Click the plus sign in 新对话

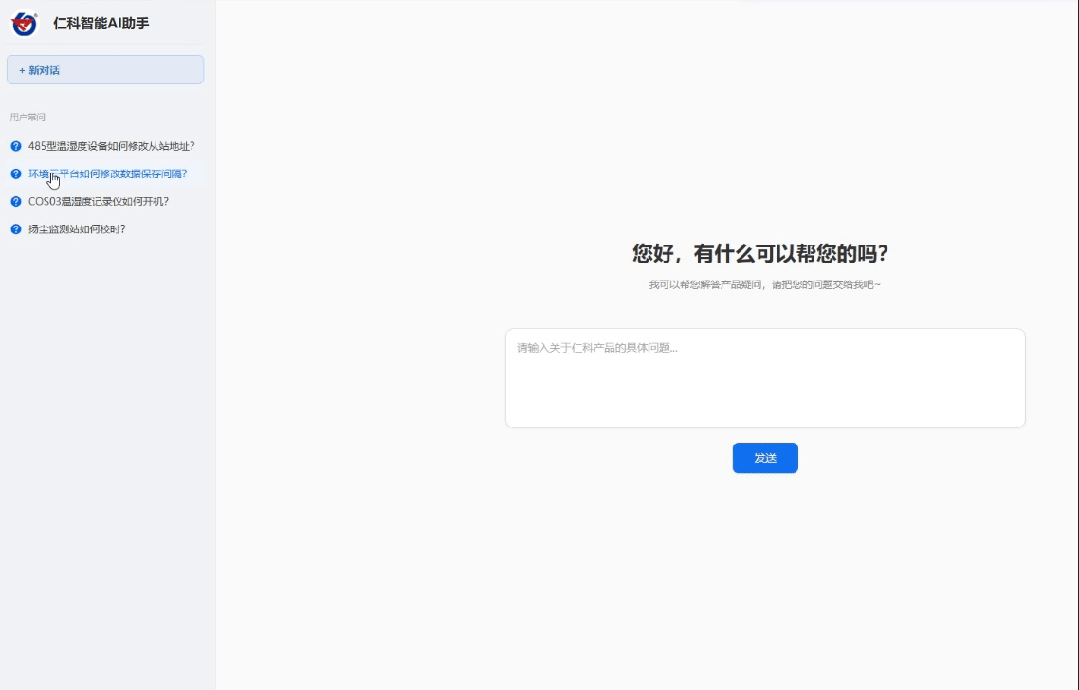(x=22, y=70)
